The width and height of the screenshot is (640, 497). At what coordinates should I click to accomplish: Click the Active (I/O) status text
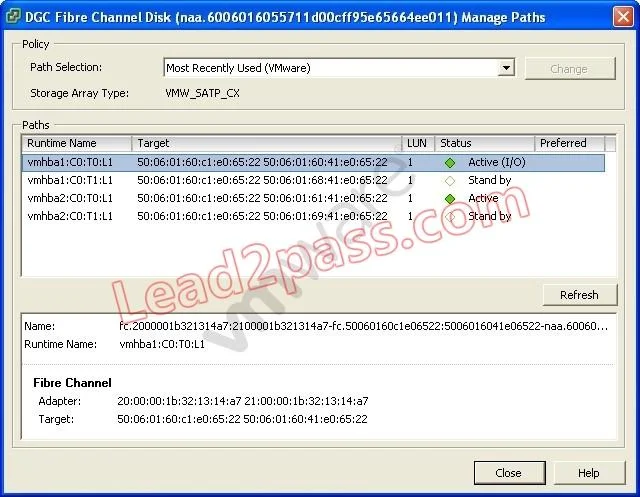pos(497,162)
